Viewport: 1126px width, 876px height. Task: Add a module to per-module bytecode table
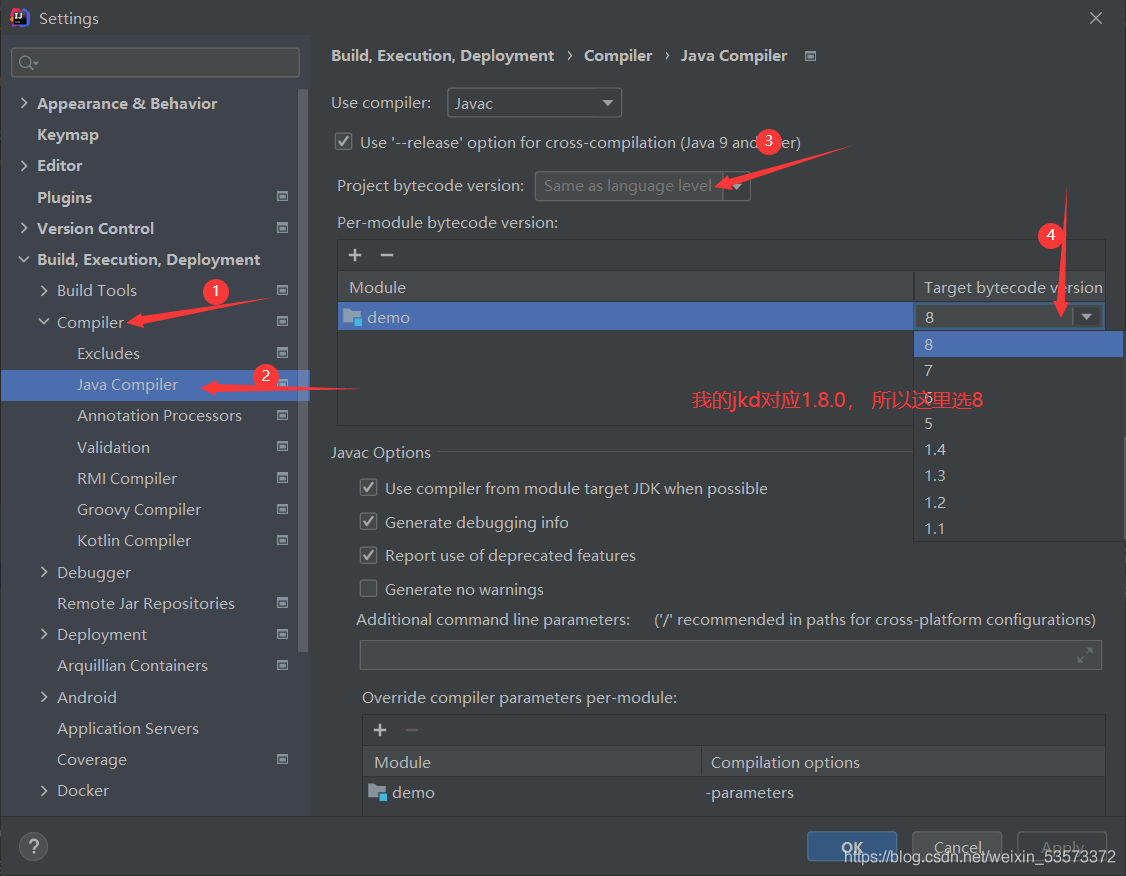coord(355,255)
